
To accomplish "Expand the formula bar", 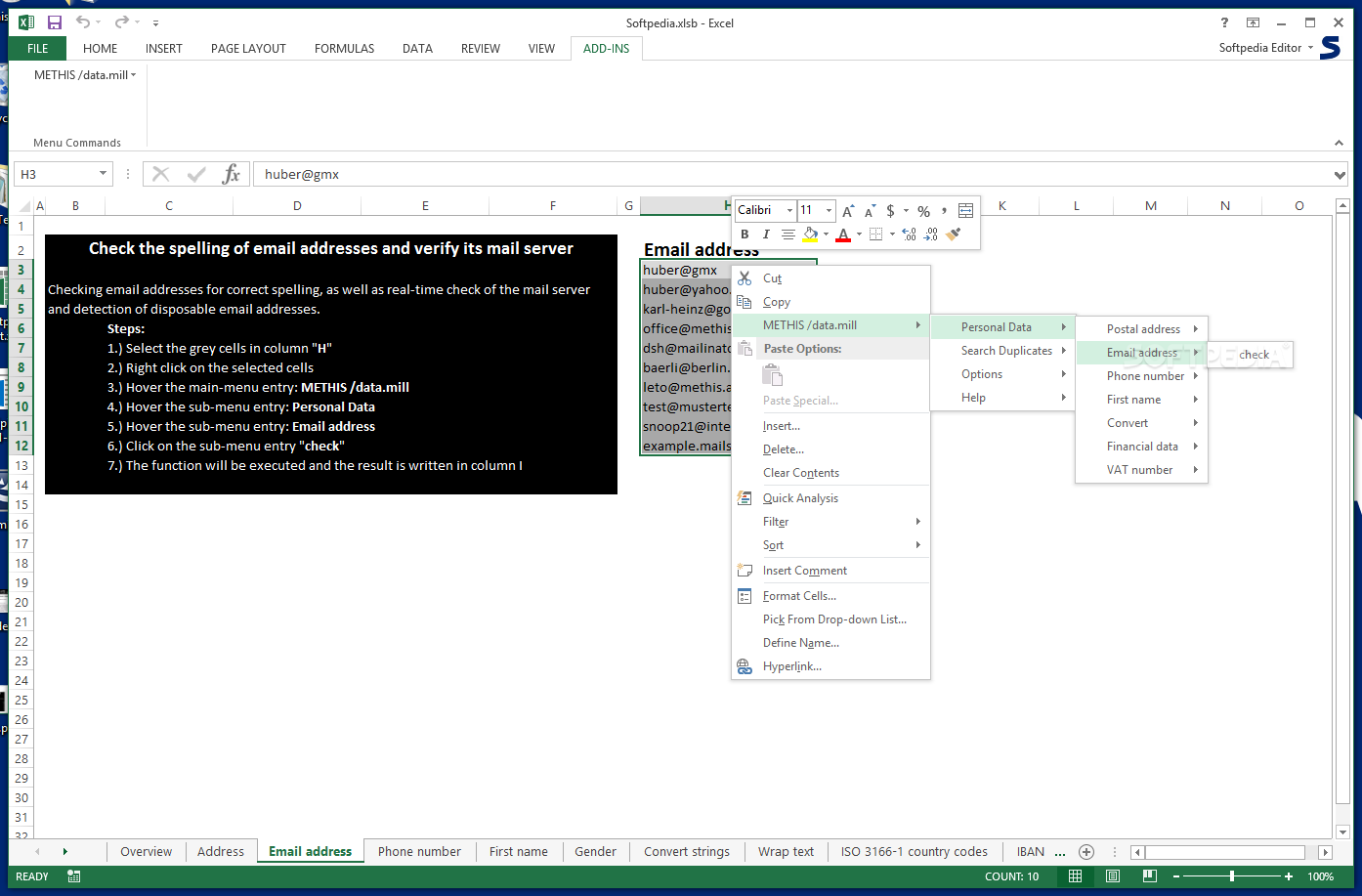I will (1339, 175).
